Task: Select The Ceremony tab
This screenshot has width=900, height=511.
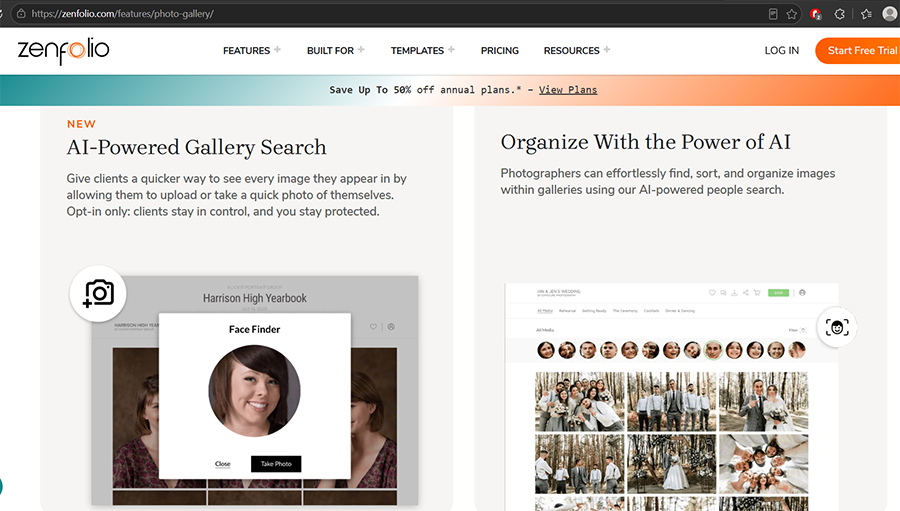Action: (x=625, y=311)
